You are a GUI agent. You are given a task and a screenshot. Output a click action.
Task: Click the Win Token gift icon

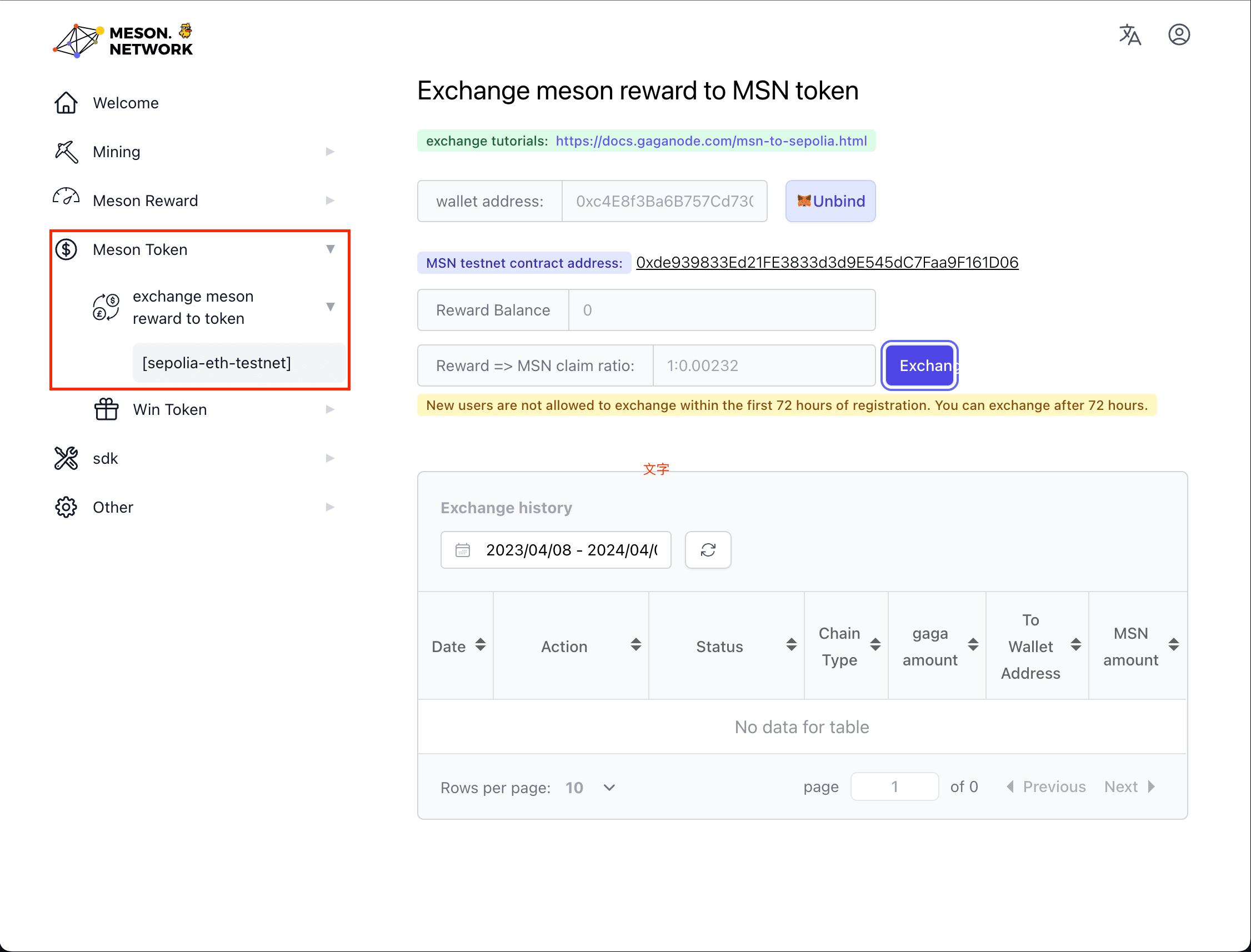click(x=106, y=409)
